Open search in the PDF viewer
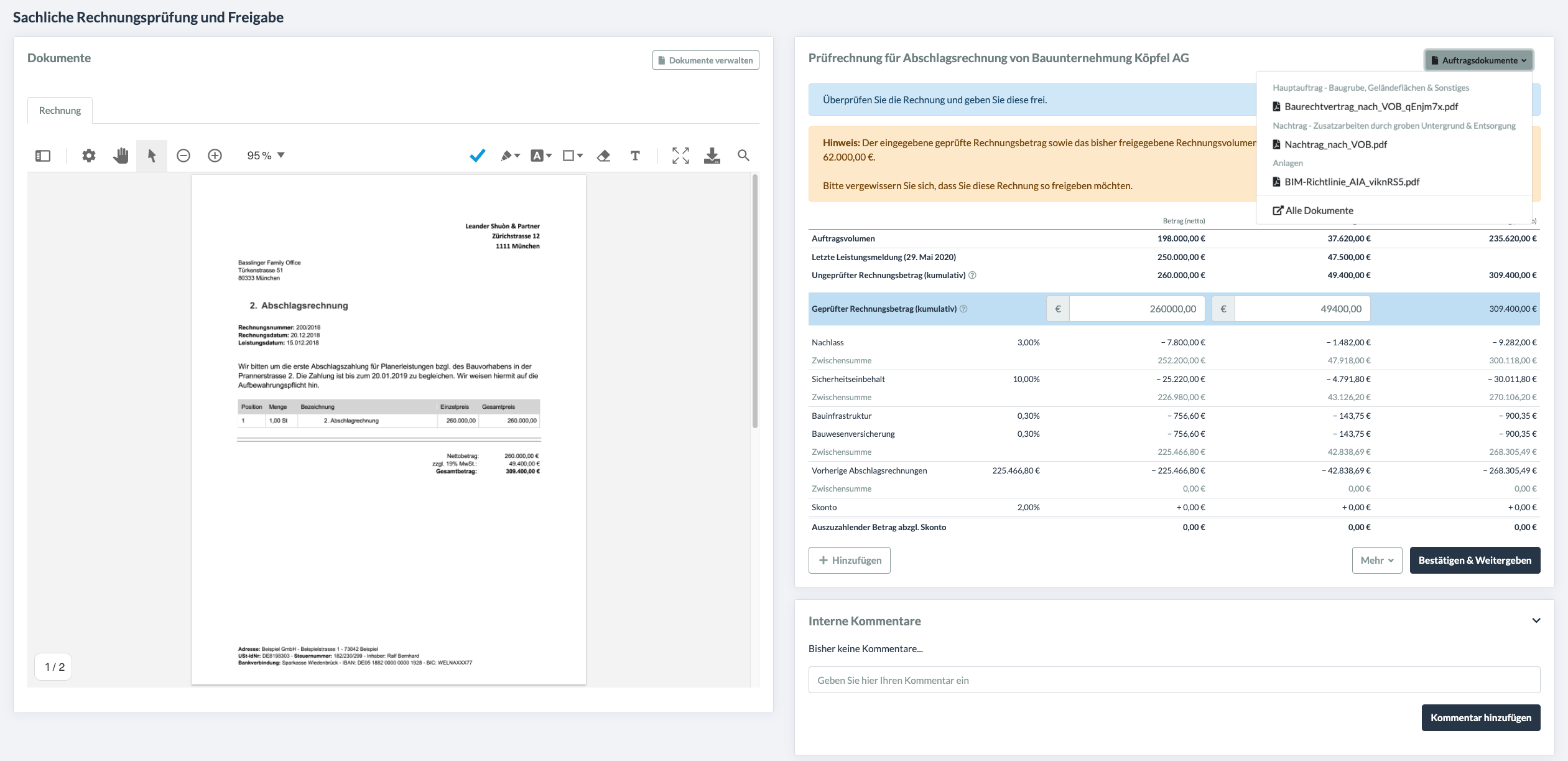The width and height of the screenshot is (1568, 761). click(743, 156)
